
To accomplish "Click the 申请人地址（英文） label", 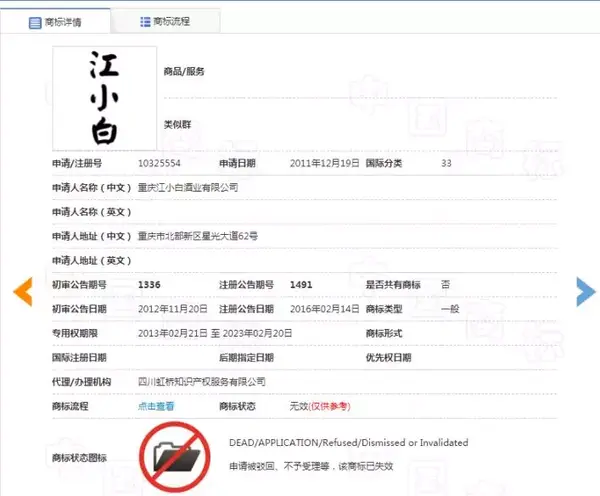I will pos(92,261).
